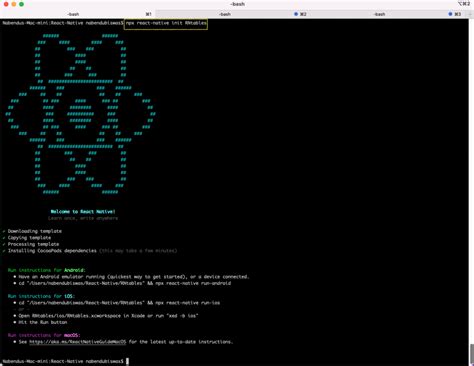Click the terminal's vertical scrollbar thumb
This screenshot has height=366, width=474.
click(x=471, y=354)
